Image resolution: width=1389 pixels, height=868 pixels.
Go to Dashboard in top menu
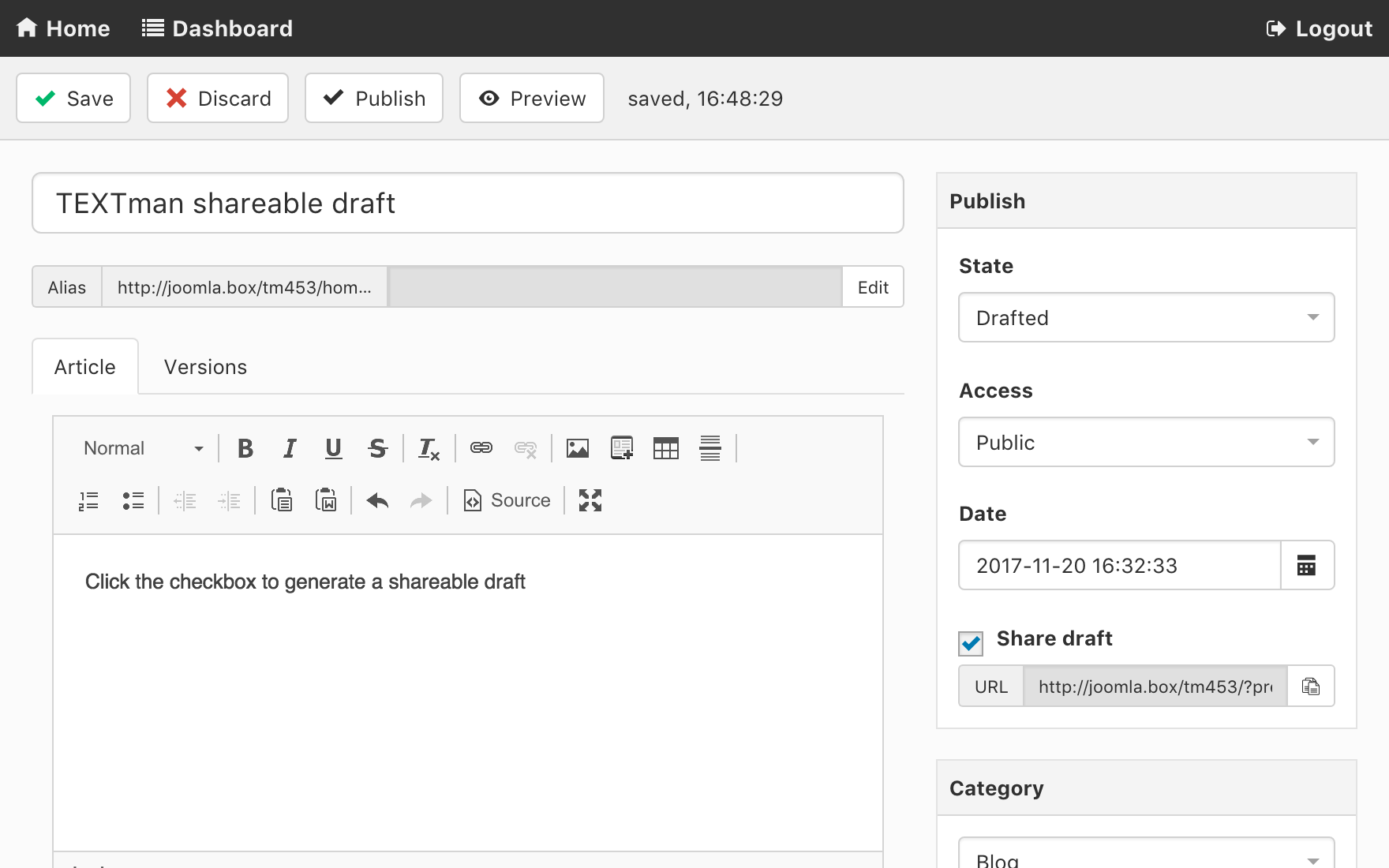218,28
